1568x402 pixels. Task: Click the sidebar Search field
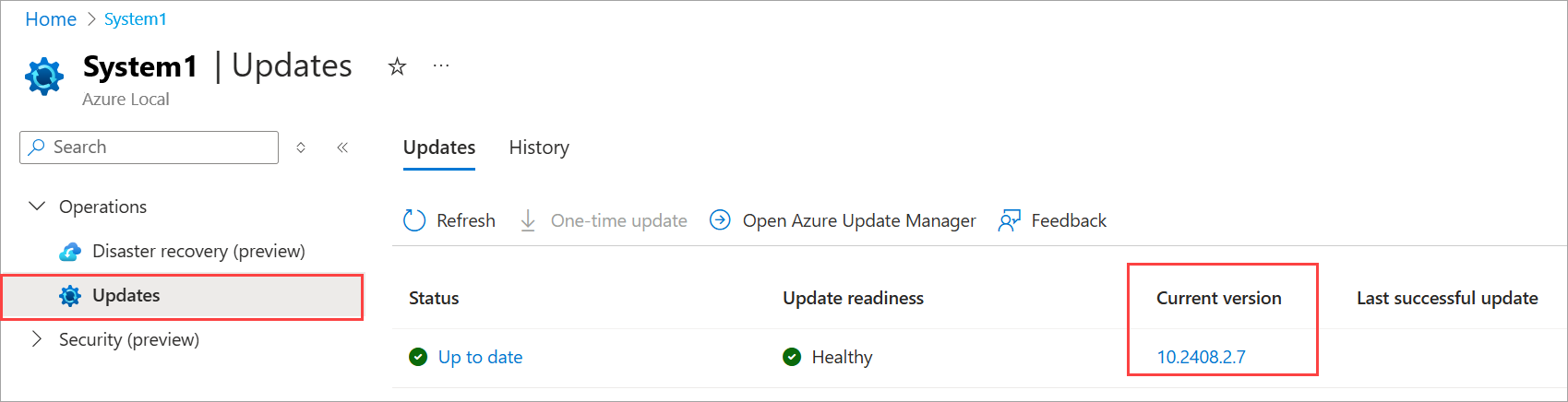149,148
